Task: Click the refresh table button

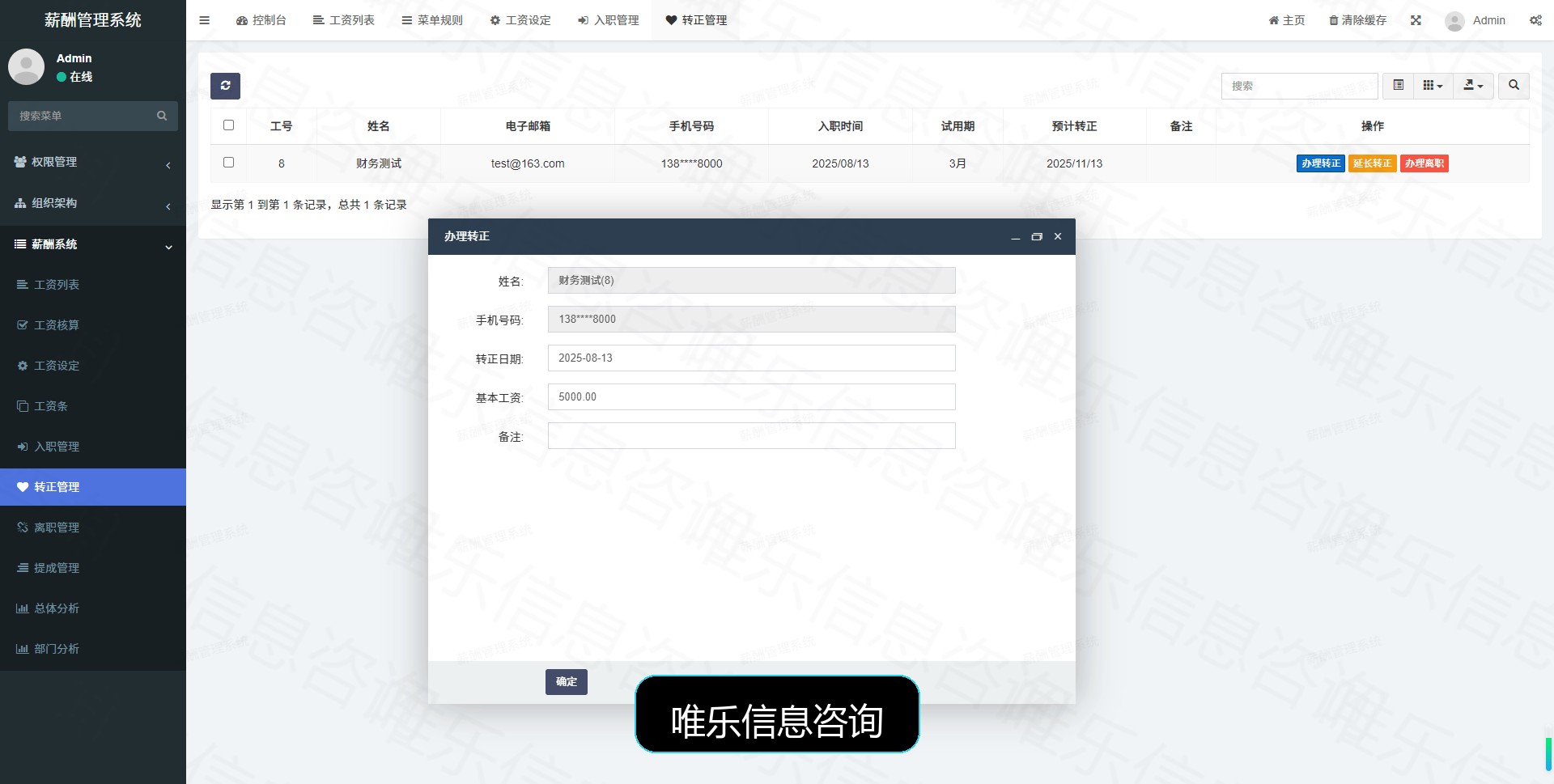Action: (225, 86)
